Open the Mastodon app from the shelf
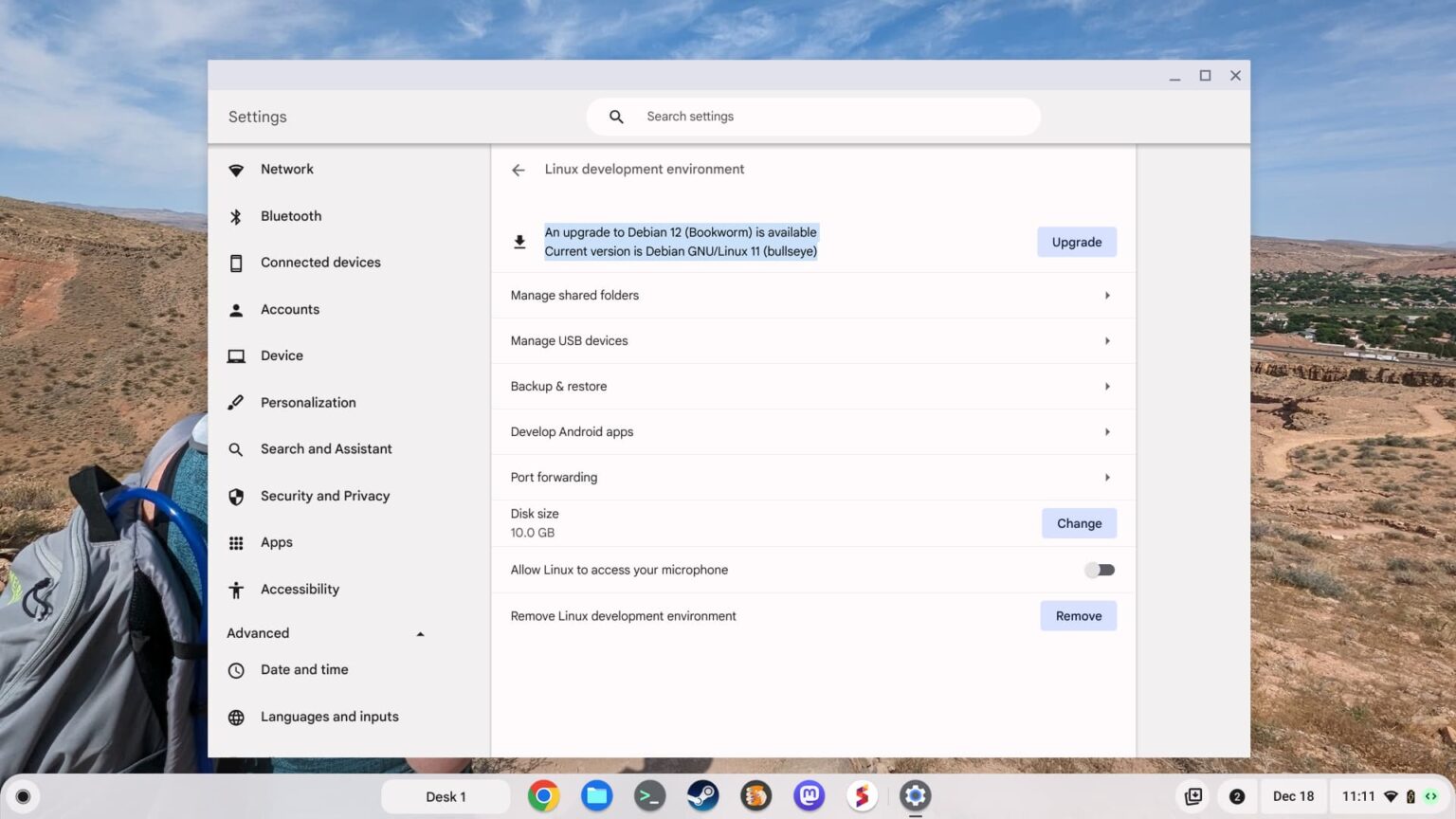The image size is (1456, 819). pyautogui.click(x=809, y=796)
